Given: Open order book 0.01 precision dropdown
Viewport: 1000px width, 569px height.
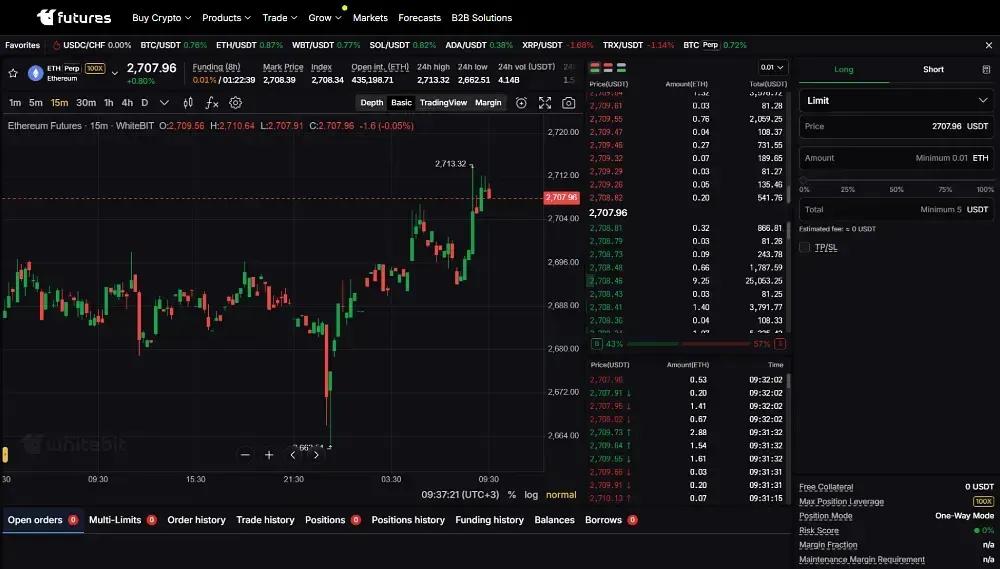Looking at the screenshot, I should 772,67.
